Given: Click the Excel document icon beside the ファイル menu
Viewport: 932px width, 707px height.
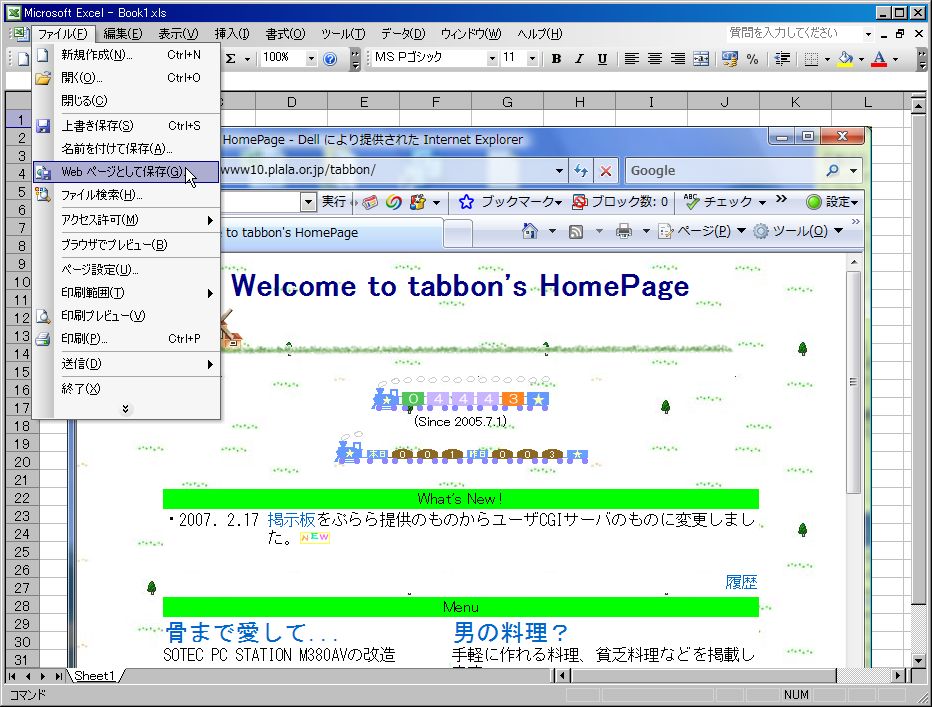Looking at the screenshot, I should [x=20, y=33].
